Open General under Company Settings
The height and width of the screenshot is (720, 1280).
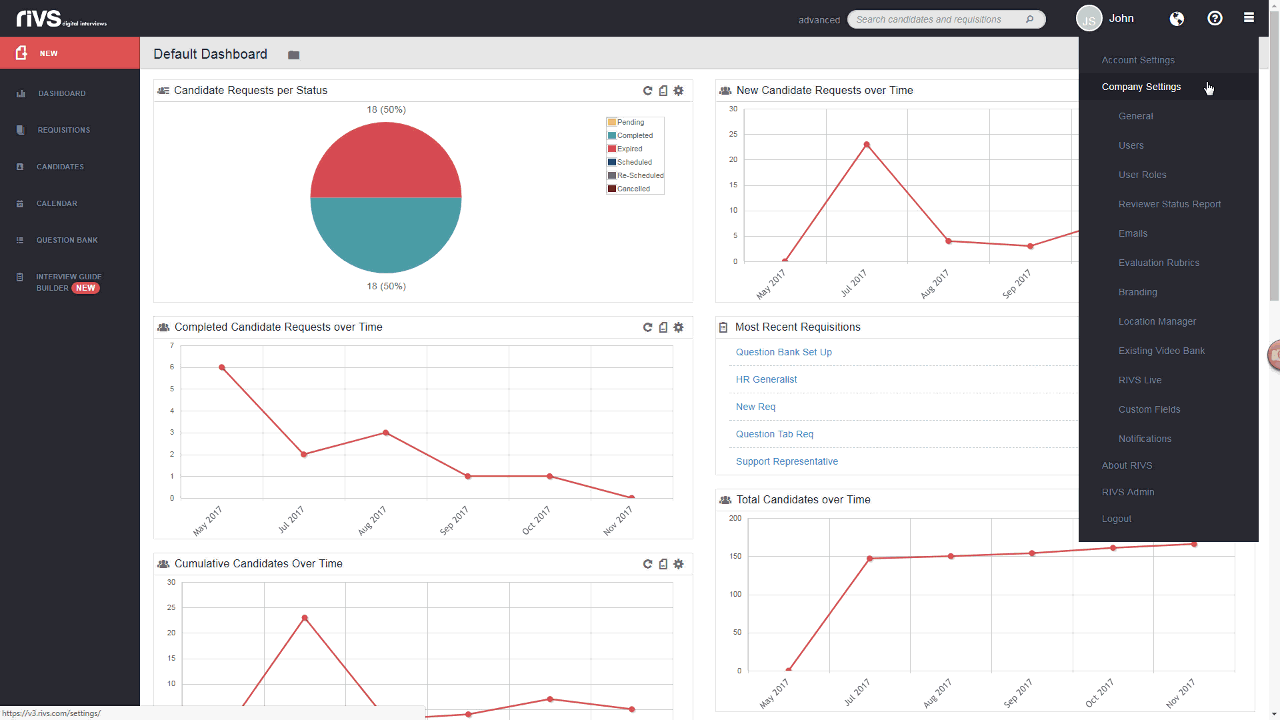point(1136,116)
